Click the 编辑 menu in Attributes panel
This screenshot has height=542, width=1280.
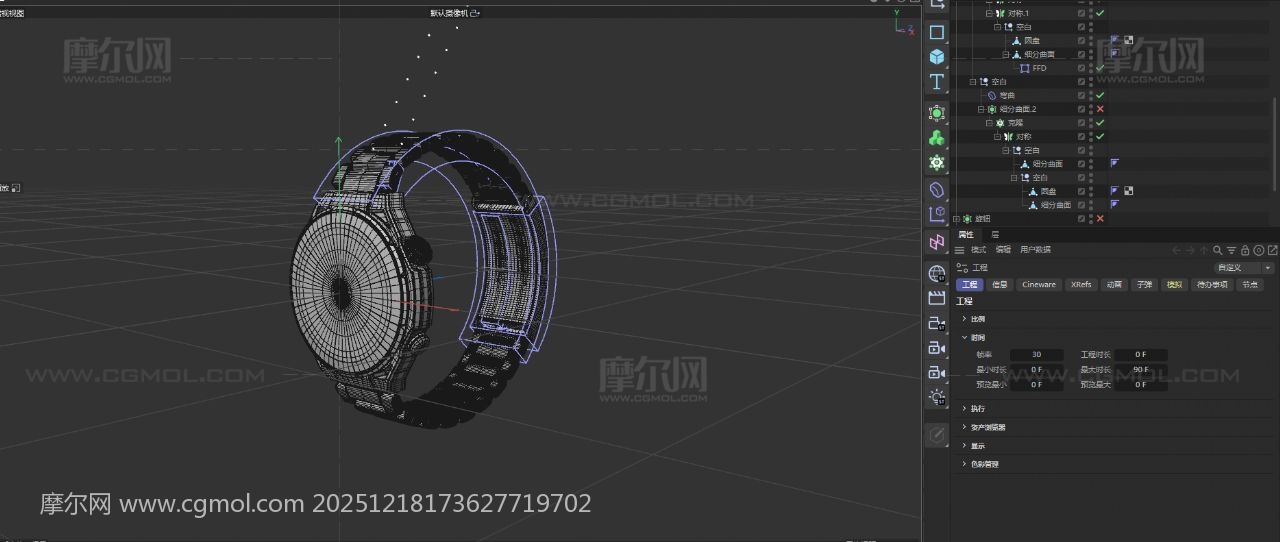(1003, 250)
